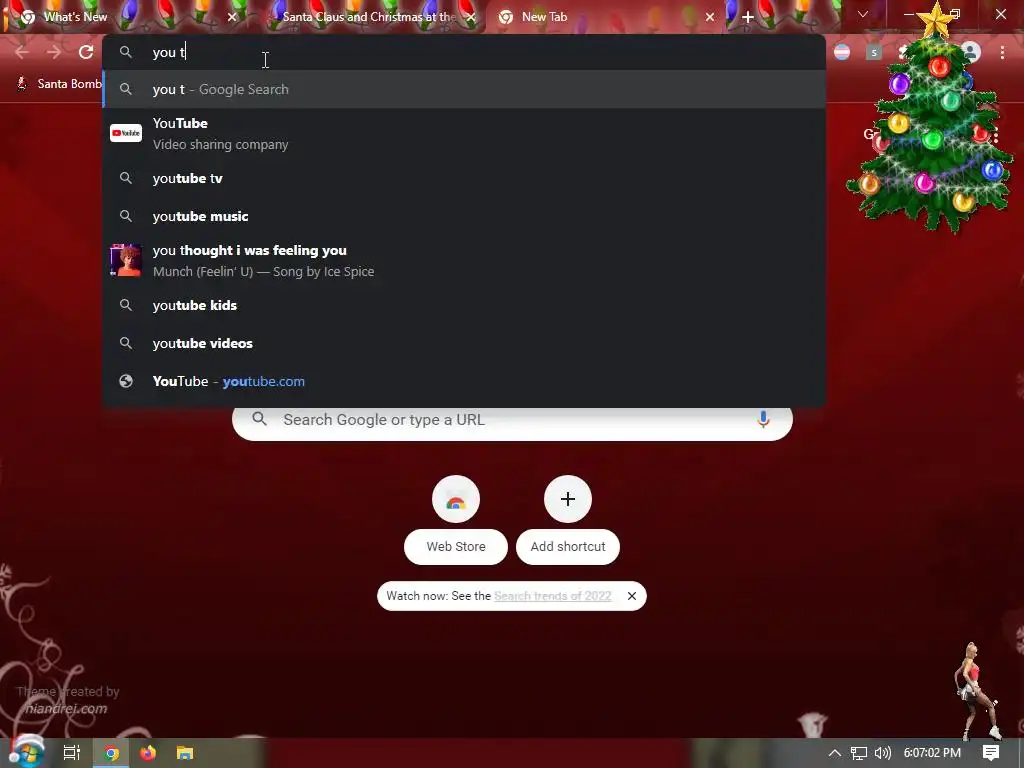Click the Web Store label

[x=456, y=547]
